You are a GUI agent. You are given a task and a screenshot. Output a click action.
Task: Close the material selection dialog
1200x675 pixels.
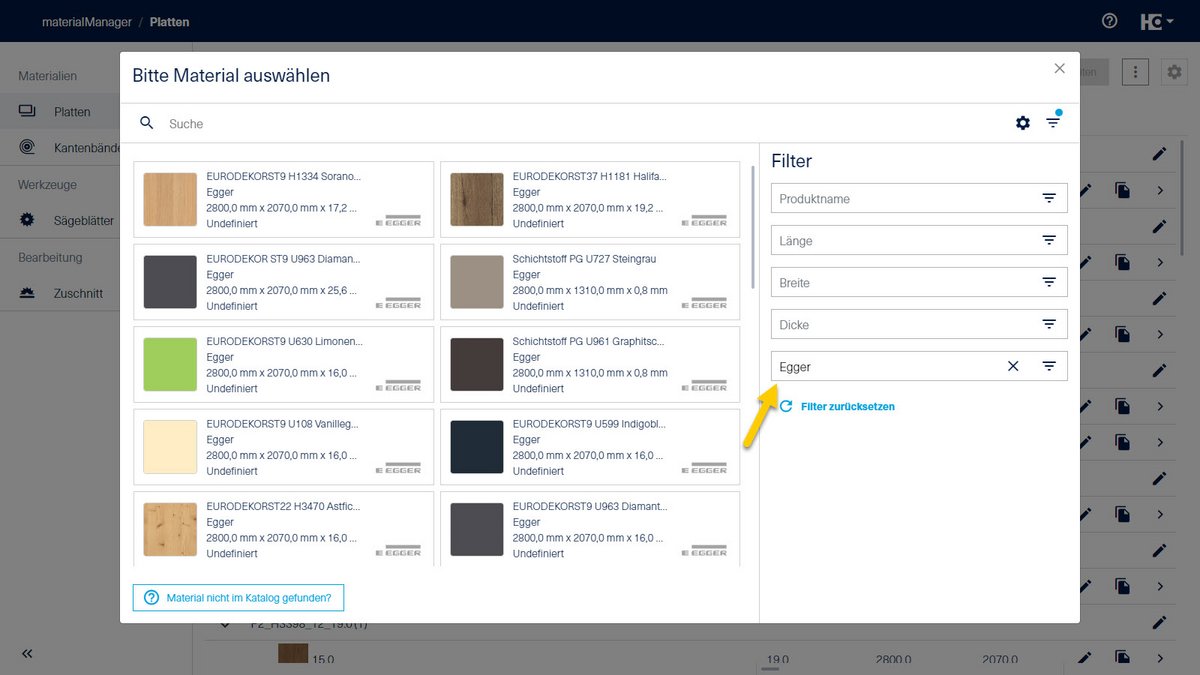[1060, 69]
